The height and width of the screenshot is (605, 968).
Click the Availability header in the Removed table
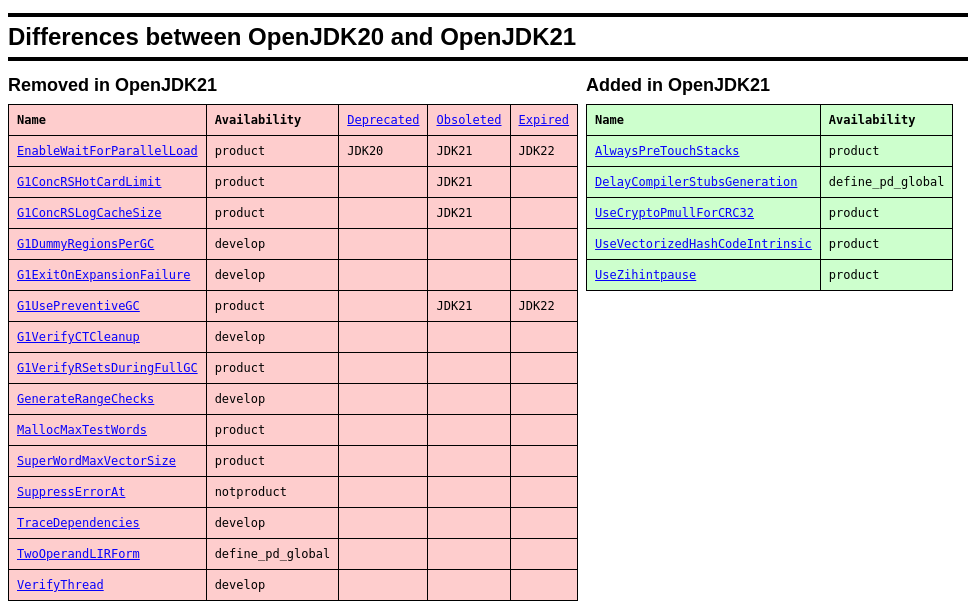(x=258, y=120)
